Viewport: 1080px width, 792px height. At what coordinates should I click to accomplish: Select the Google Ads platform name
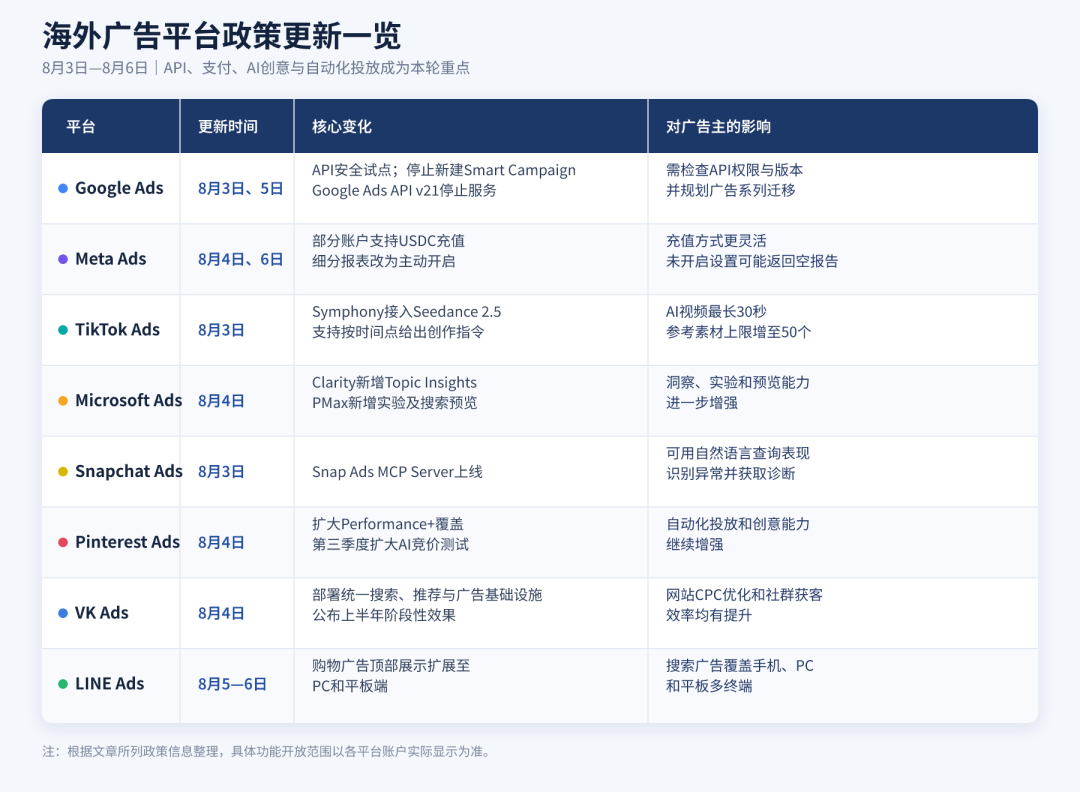(119, 188)
